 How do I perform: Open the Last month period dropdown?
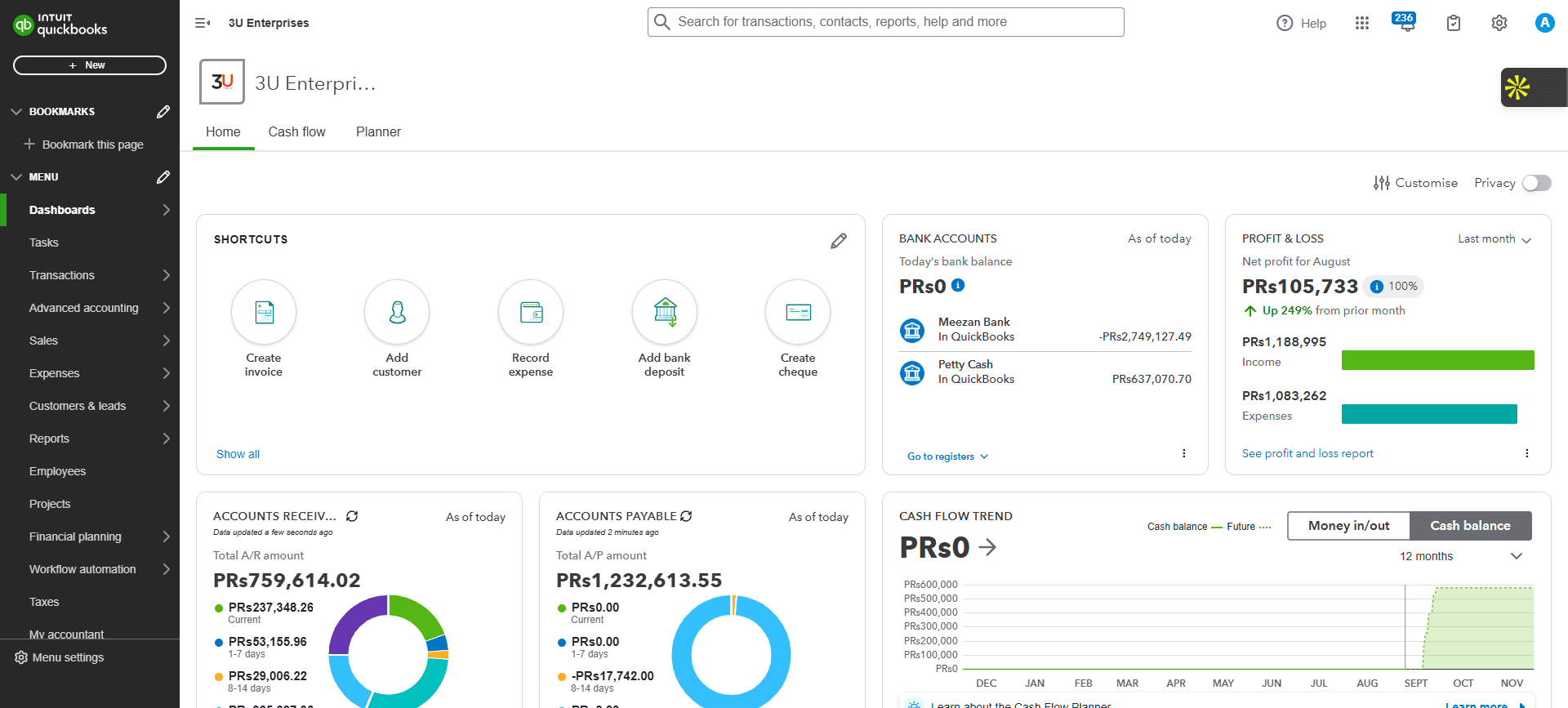coord(1494,239)
